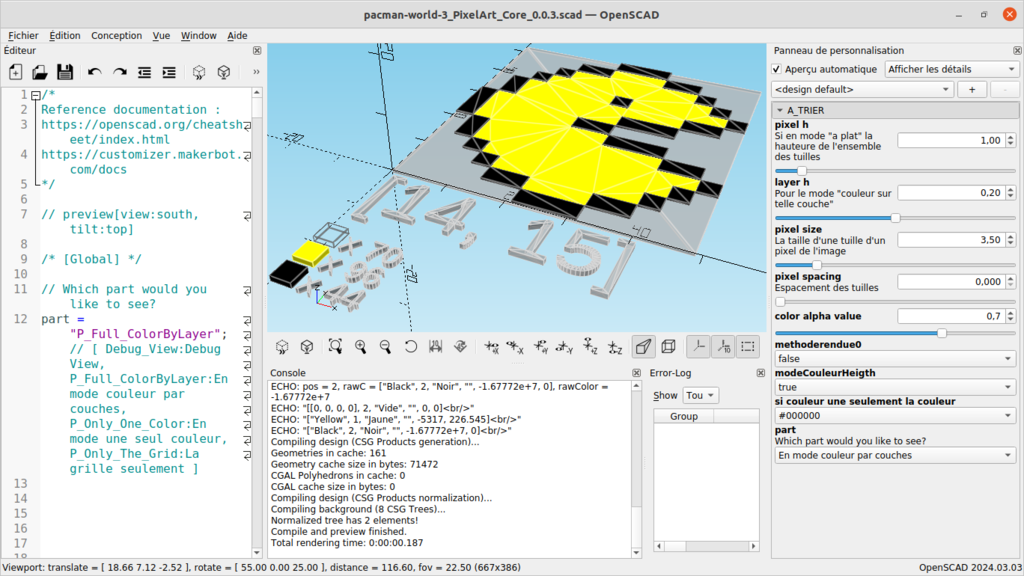
Task: Toggle Show Scale Markers on axes
Action: click(724, 347)
